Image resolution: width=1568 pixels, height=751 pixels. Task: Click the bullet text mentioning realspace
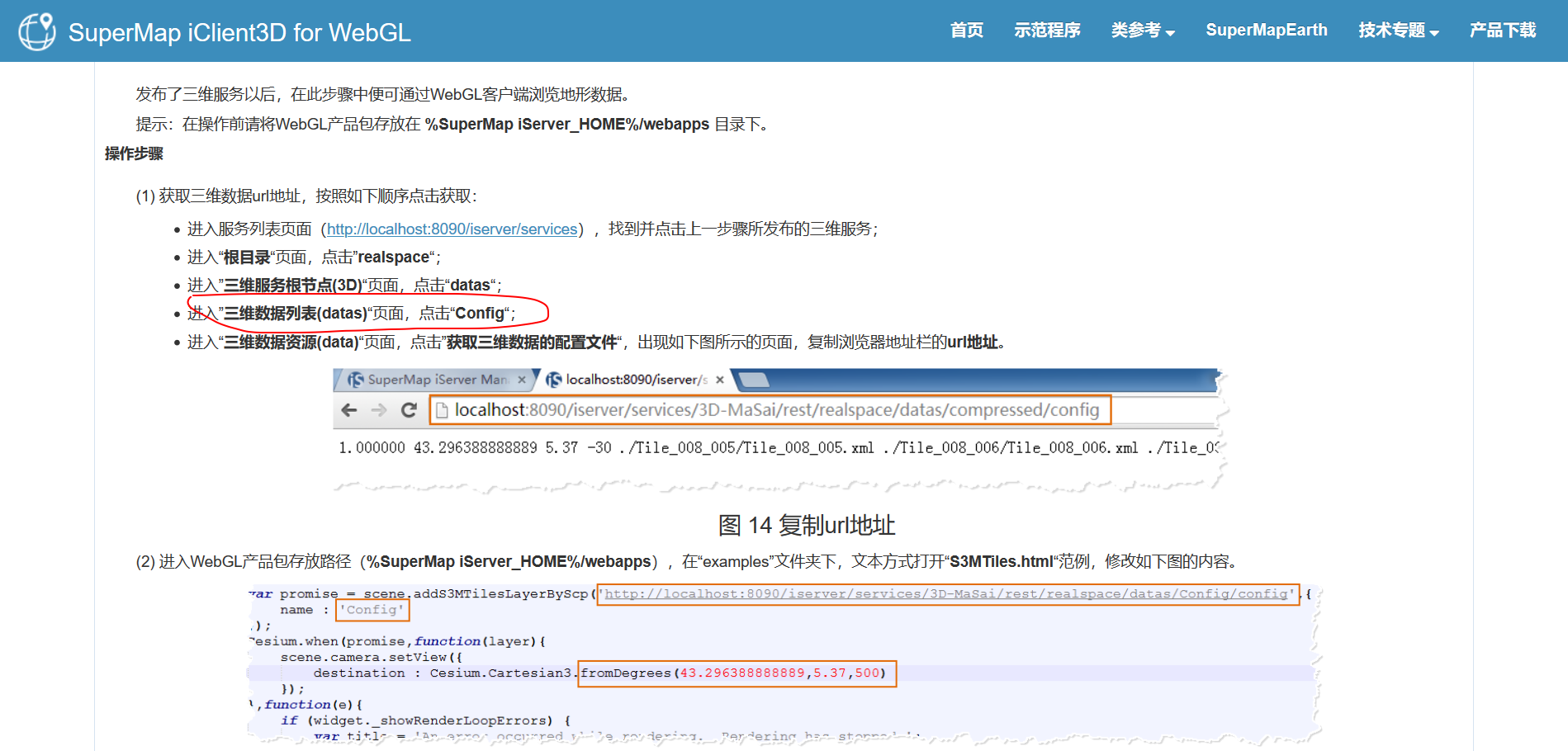coord(315,257)
